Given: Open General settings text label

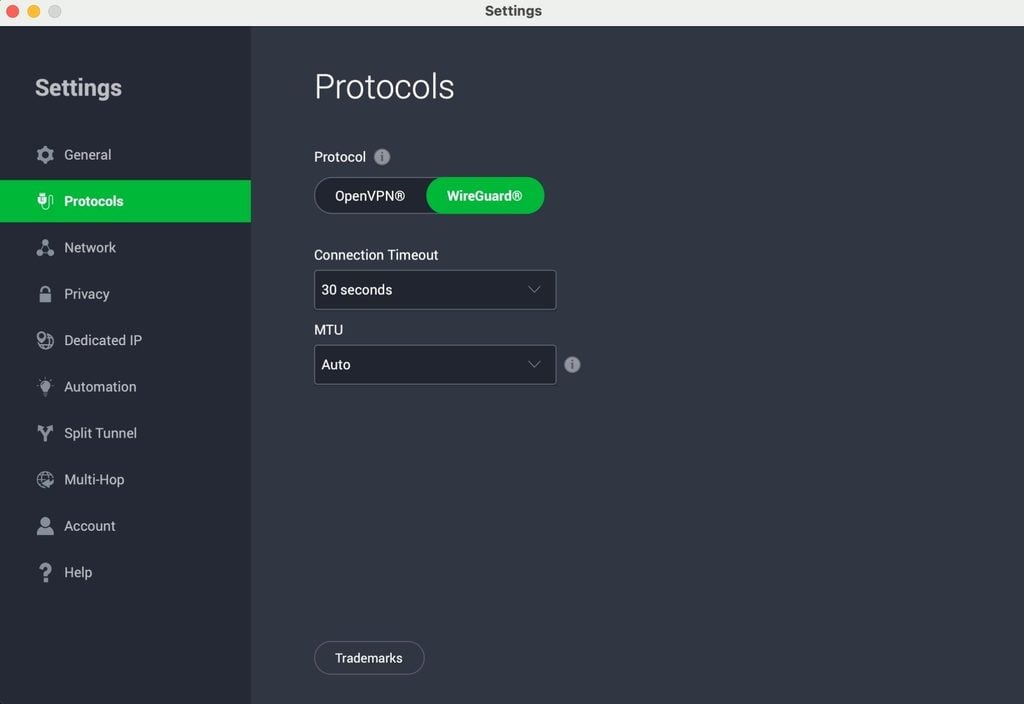Looking at the screenshot, I should [88, 155].
